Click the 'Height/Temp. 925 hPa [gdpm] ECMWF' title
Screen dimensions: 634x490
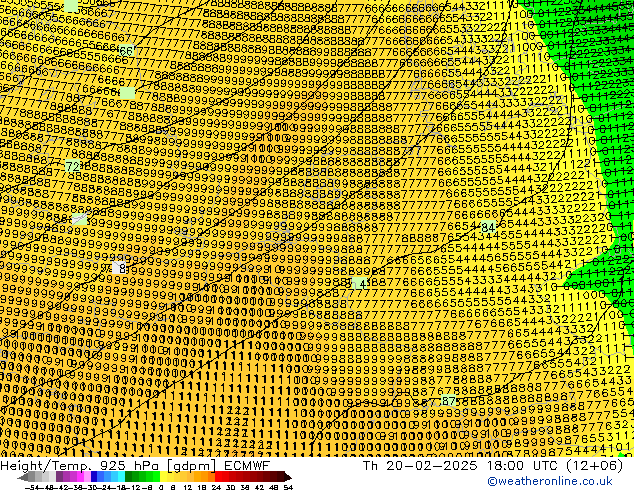[135, 465]
